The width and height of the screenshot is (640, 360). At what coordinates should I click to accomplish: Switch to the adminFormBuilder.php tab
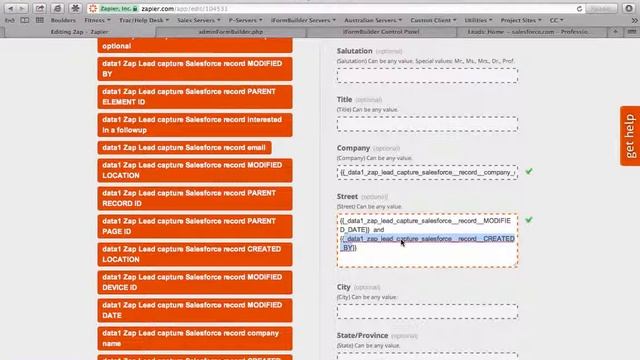[231, 31]
